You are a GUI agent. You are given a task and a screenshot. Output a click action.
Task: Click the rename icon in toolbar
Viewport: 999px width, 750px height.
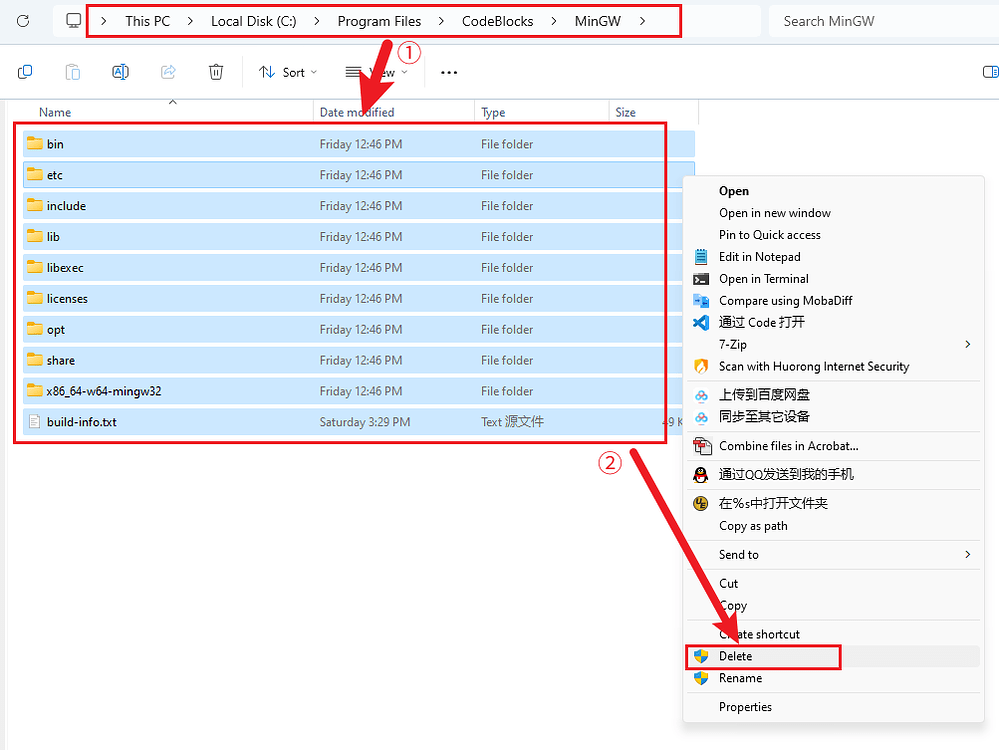120,72
